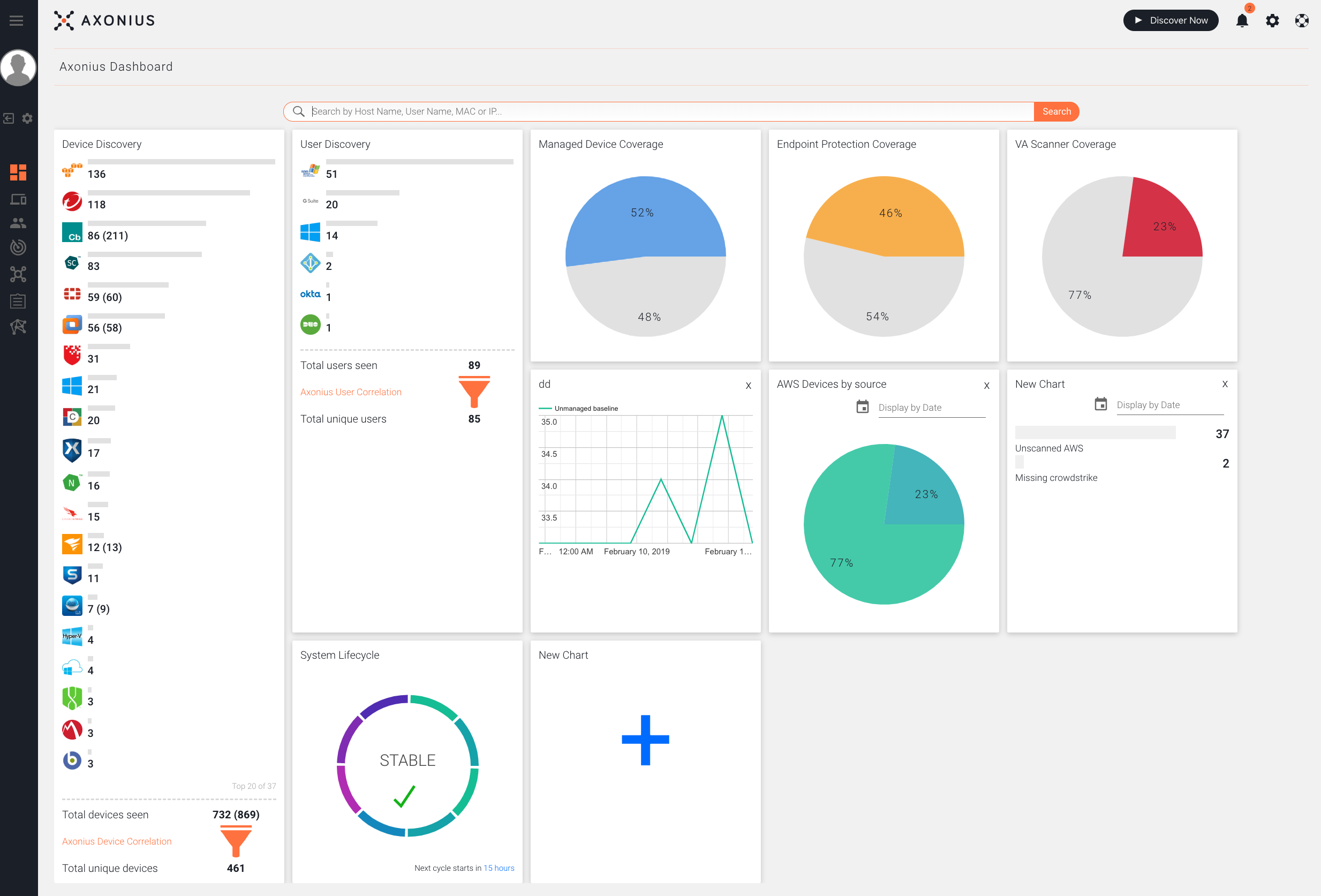Click the logout icon in sidebar
The width and height of the screenshot is (1321, 896).
(9, 118)
